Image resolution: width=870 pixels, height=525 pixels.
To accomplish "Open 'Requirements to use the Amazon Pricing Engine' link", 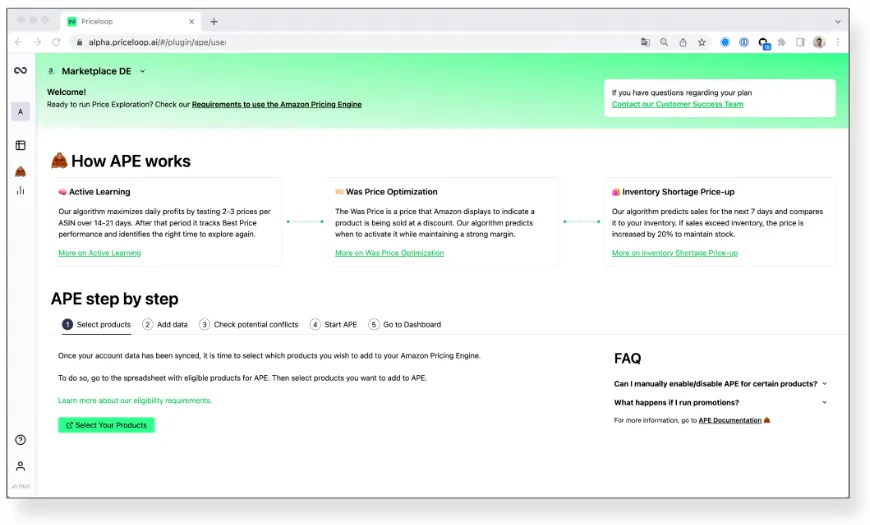I will [x=276, y=104].
